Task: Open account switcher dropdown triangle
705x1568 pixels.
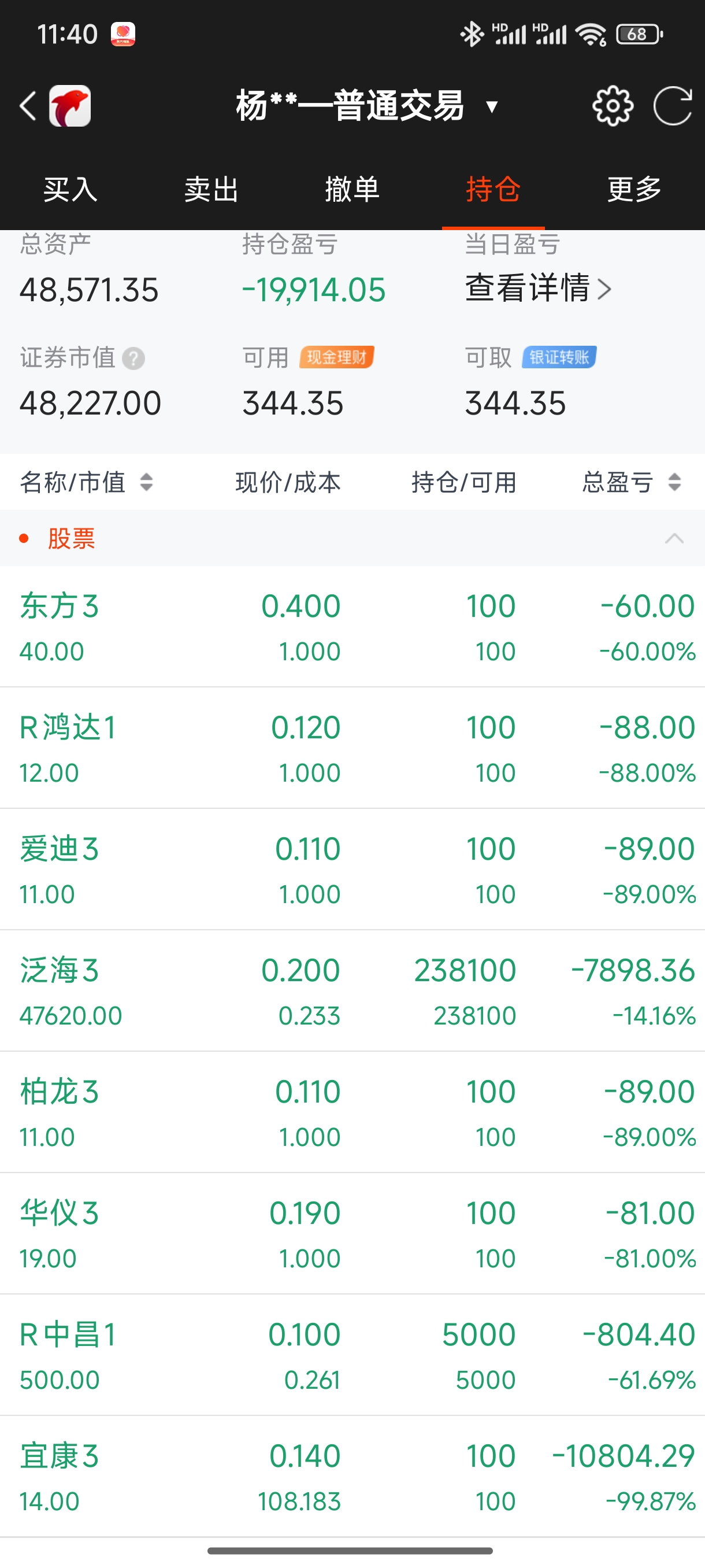Action: (492, 108)
